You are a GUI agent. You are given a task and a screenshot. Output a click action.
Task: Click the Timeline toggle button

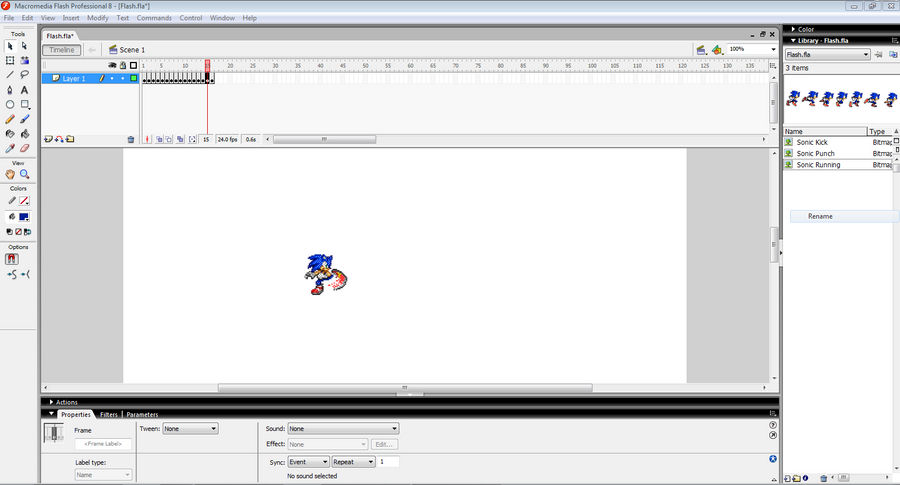point(61,50)
